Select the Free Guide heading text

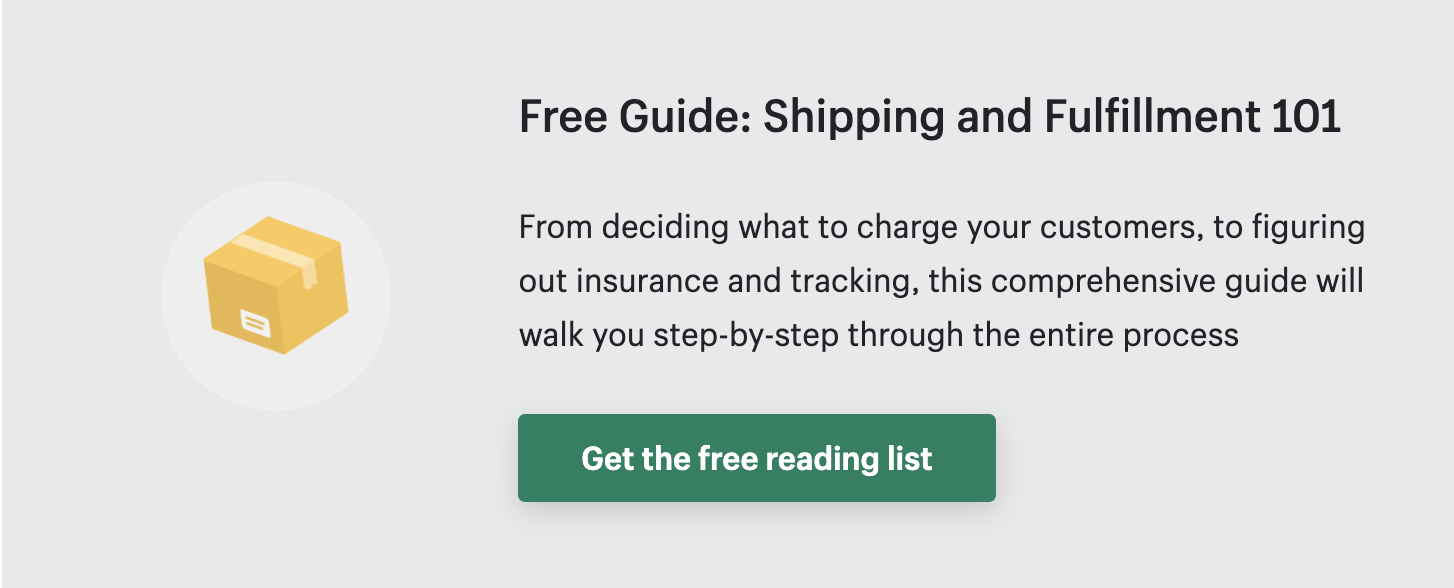[x=930, y=118]
